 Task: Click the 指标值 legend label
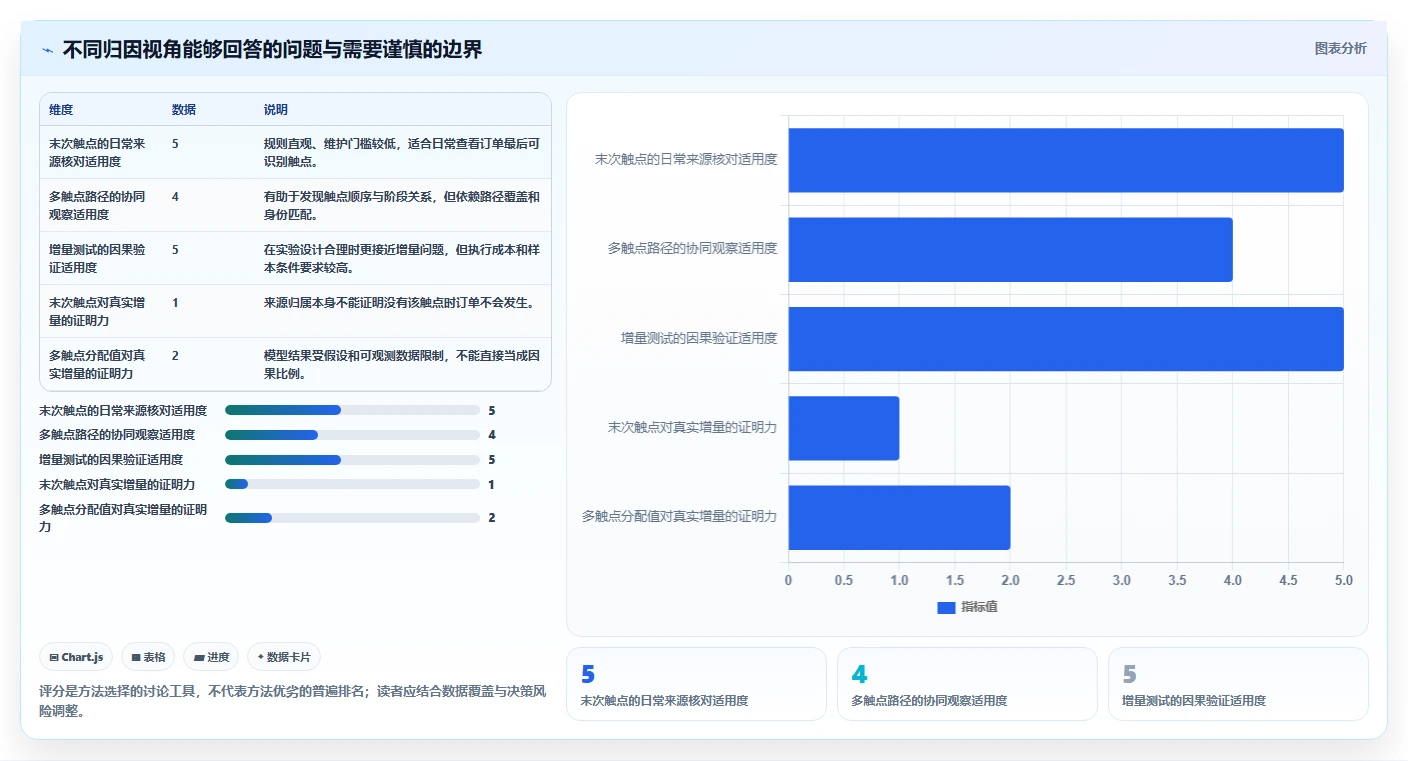pyautogui.click(x=979, y=607)
